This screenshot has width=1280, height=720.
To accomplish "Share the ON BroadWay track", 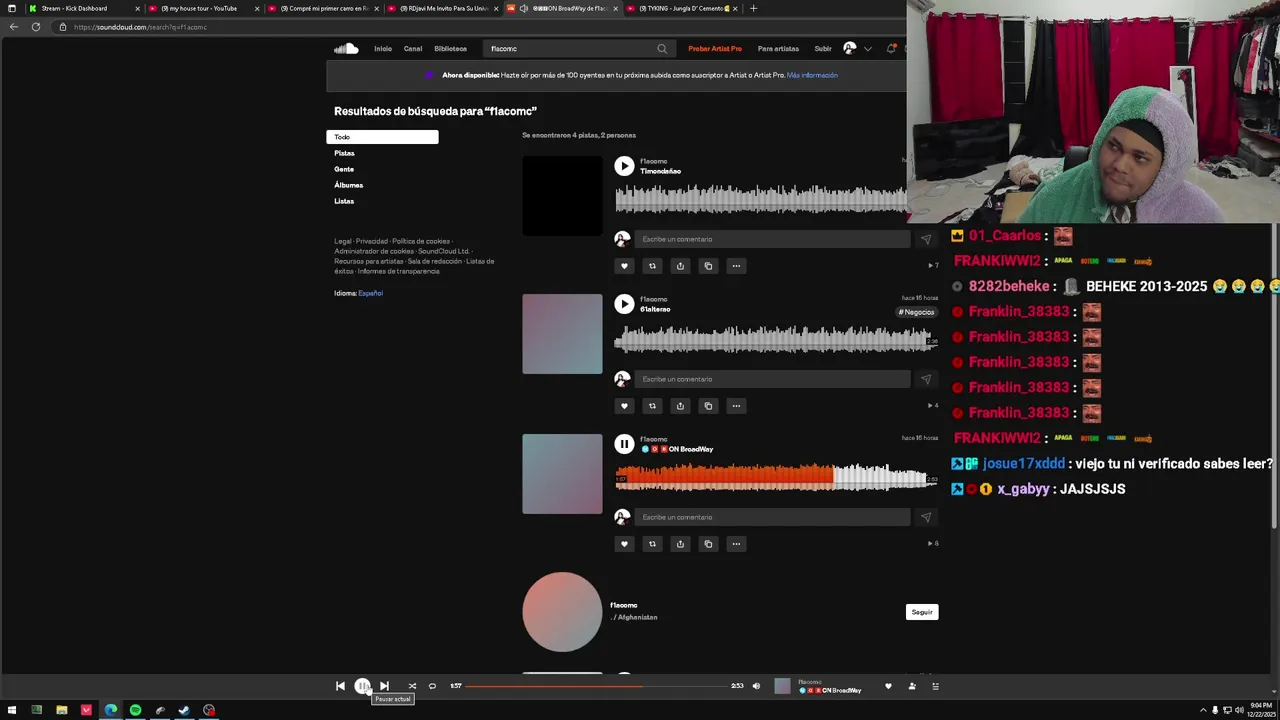I will (680, 544).
